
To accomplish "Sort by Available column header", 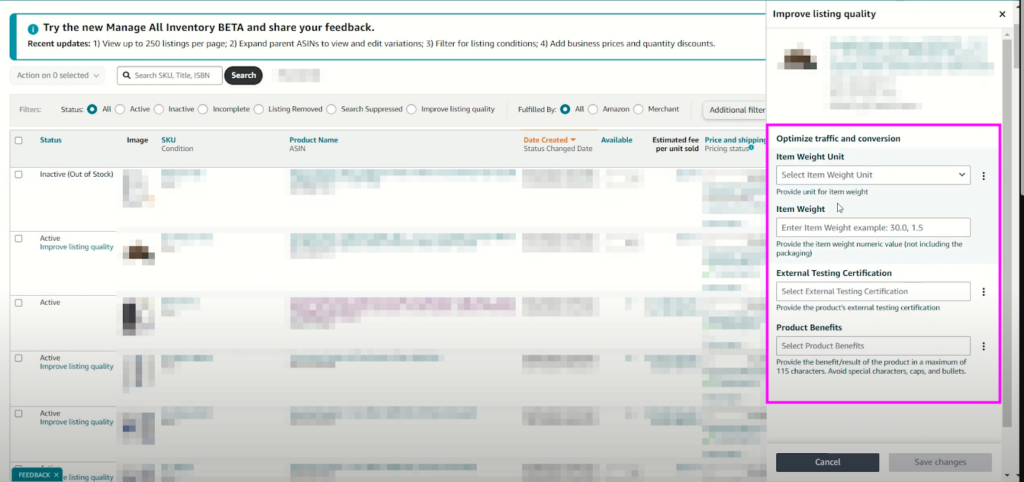I will [616, 140].
